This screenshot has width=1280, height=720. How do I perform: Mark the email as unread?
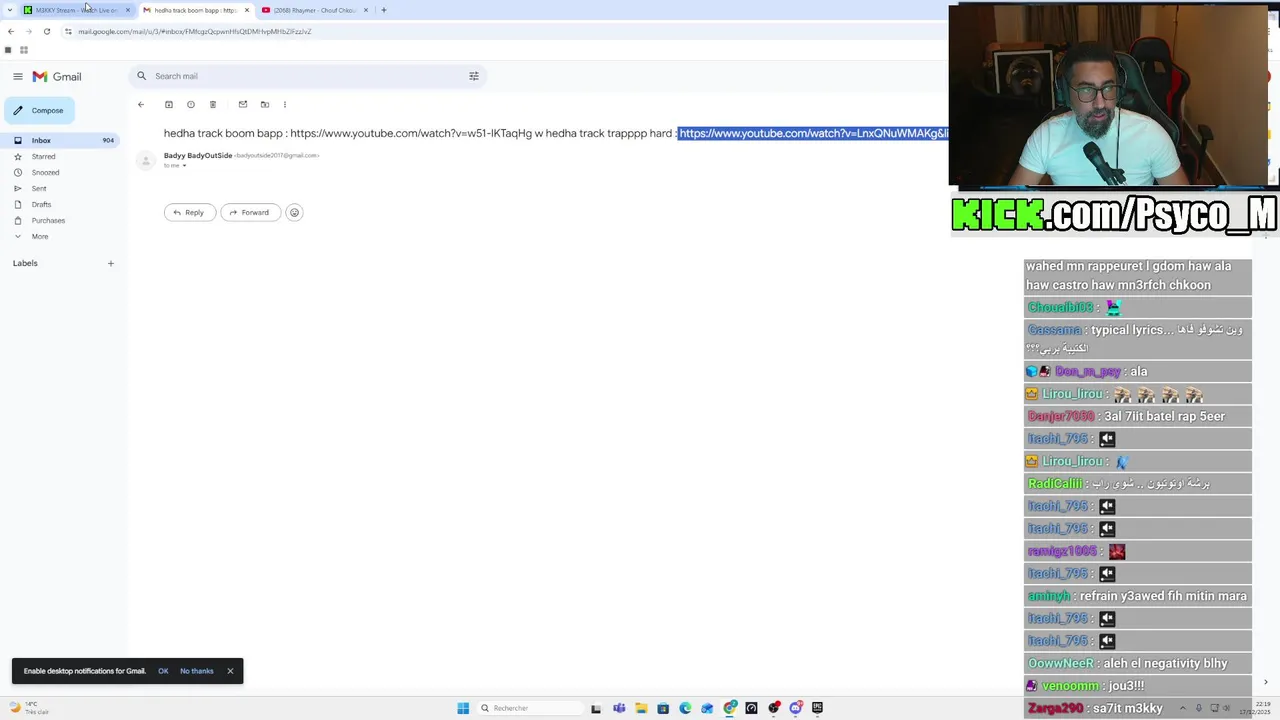(243, 104)
